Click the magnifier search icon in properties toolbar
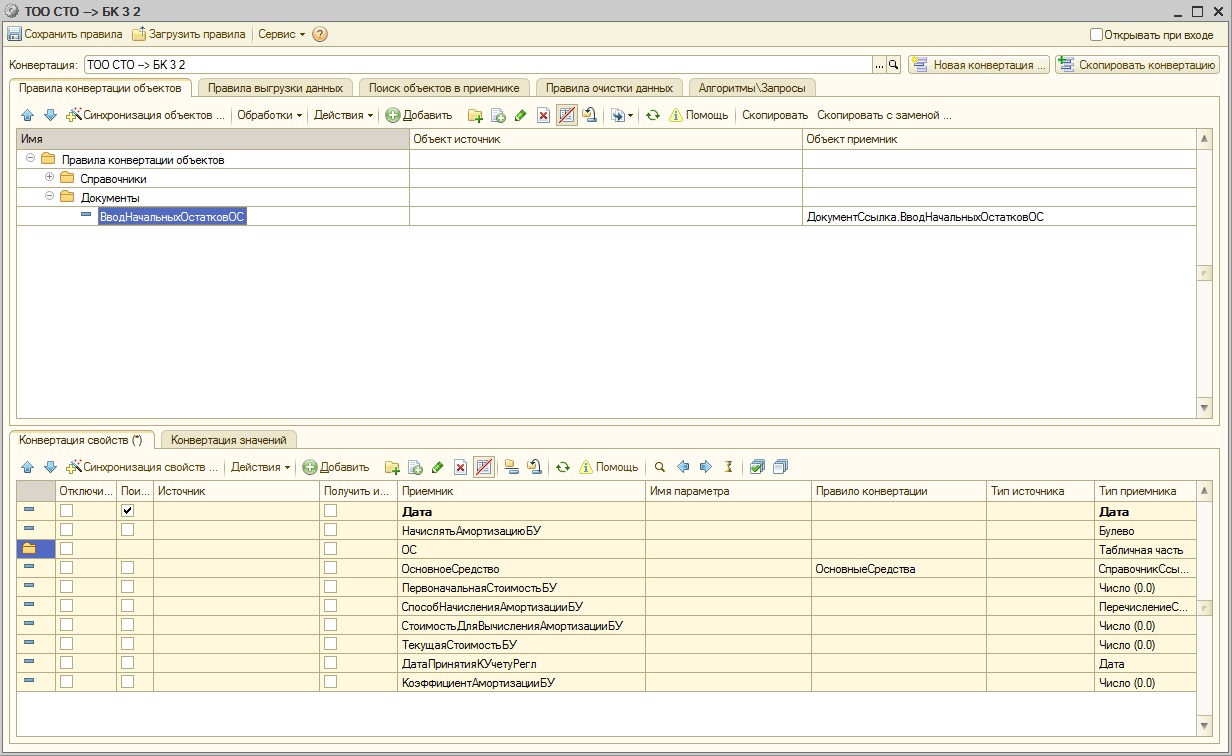This screenshot has width=1232, height=756. (x=659, y=467)
